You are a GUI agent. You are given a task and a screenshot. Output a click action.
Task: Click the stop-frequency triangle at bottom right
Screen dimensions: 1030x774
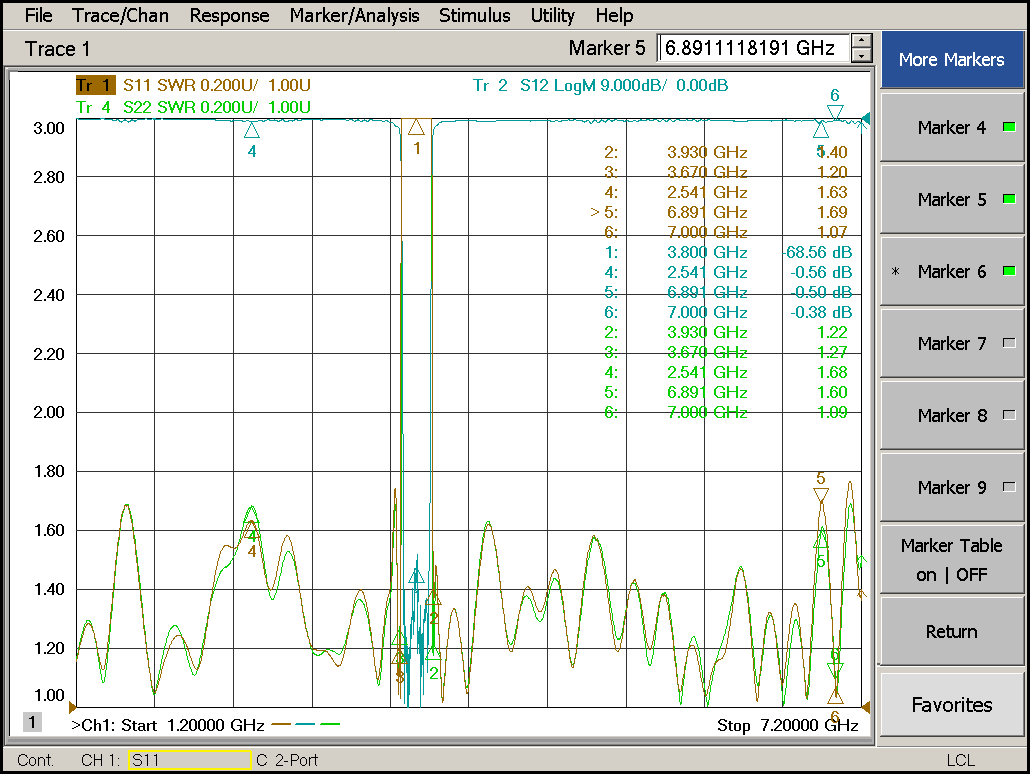[866, 707]
